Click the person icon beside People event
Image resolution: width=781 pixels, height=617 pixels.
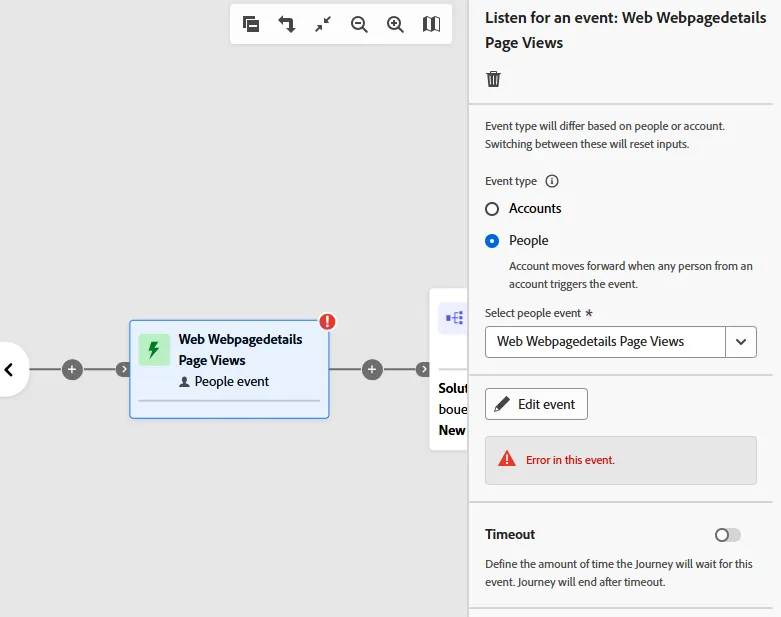pyautogui.click(x=184, y=382)
